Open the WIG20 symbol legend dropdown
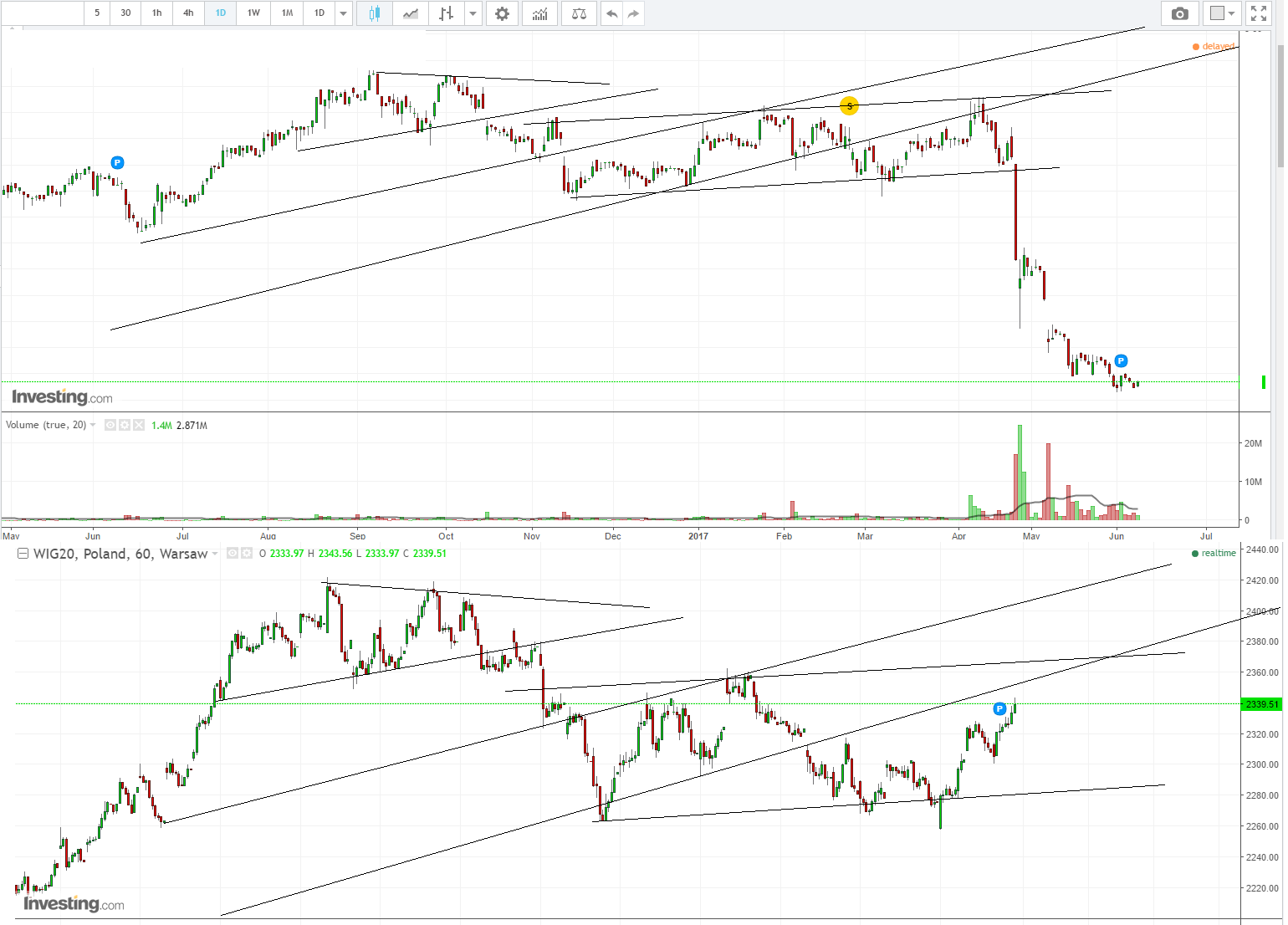The height and width of the screenshot is (925, 1288). 215,554
